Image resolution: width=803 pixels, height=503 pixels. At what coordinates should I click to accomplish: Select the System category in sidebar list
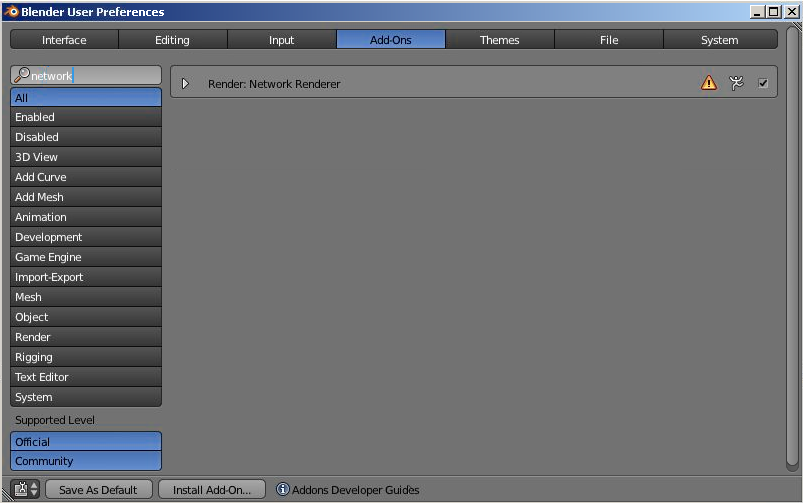click(x=86, y=397)
